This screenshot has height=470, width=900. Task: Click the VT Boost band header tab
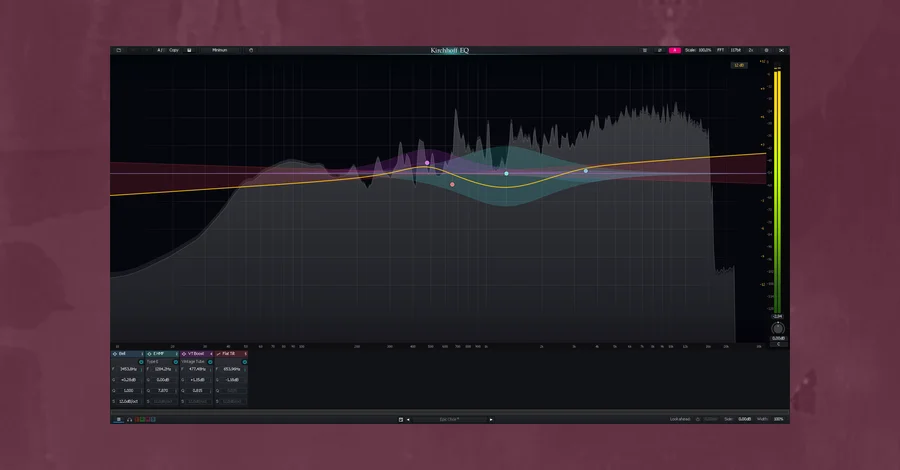coord(196,354)
